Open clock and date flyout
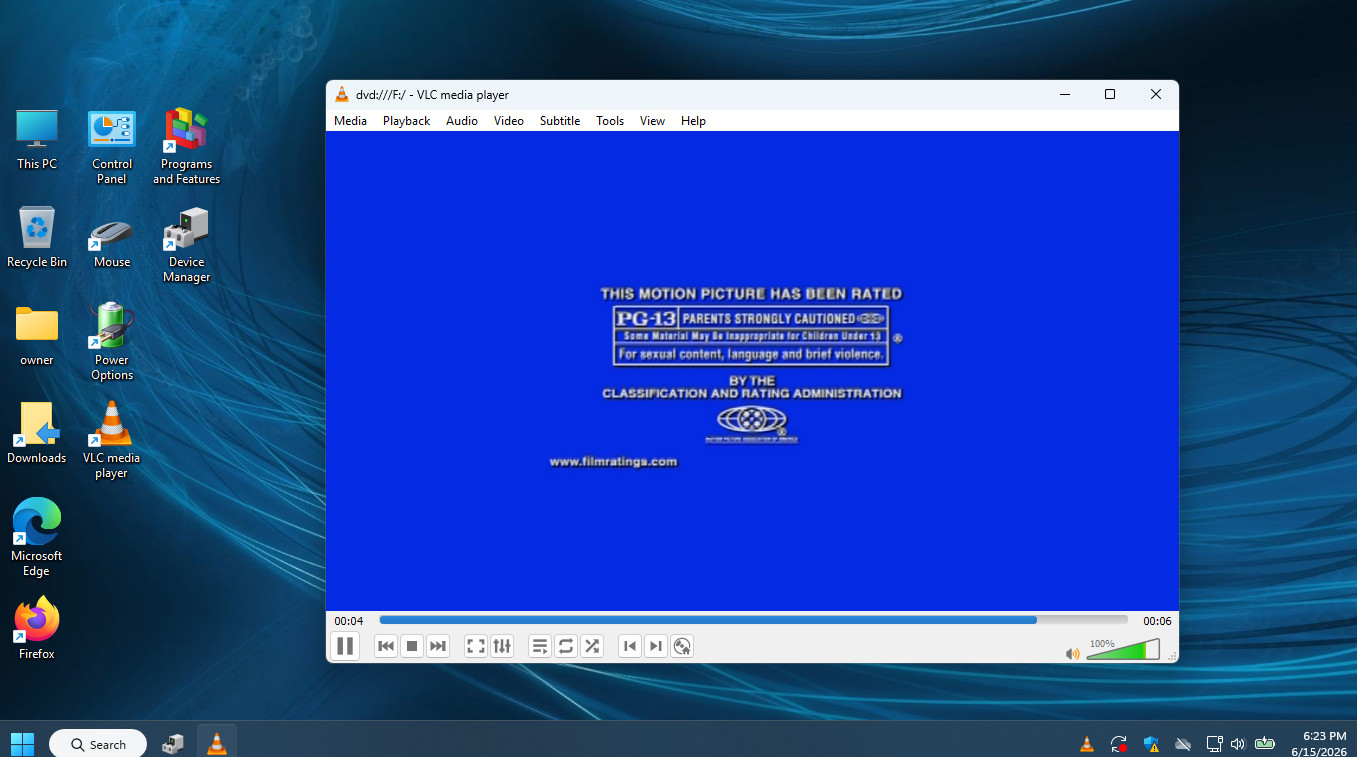1357x757 pixels. pos(1319,743)
